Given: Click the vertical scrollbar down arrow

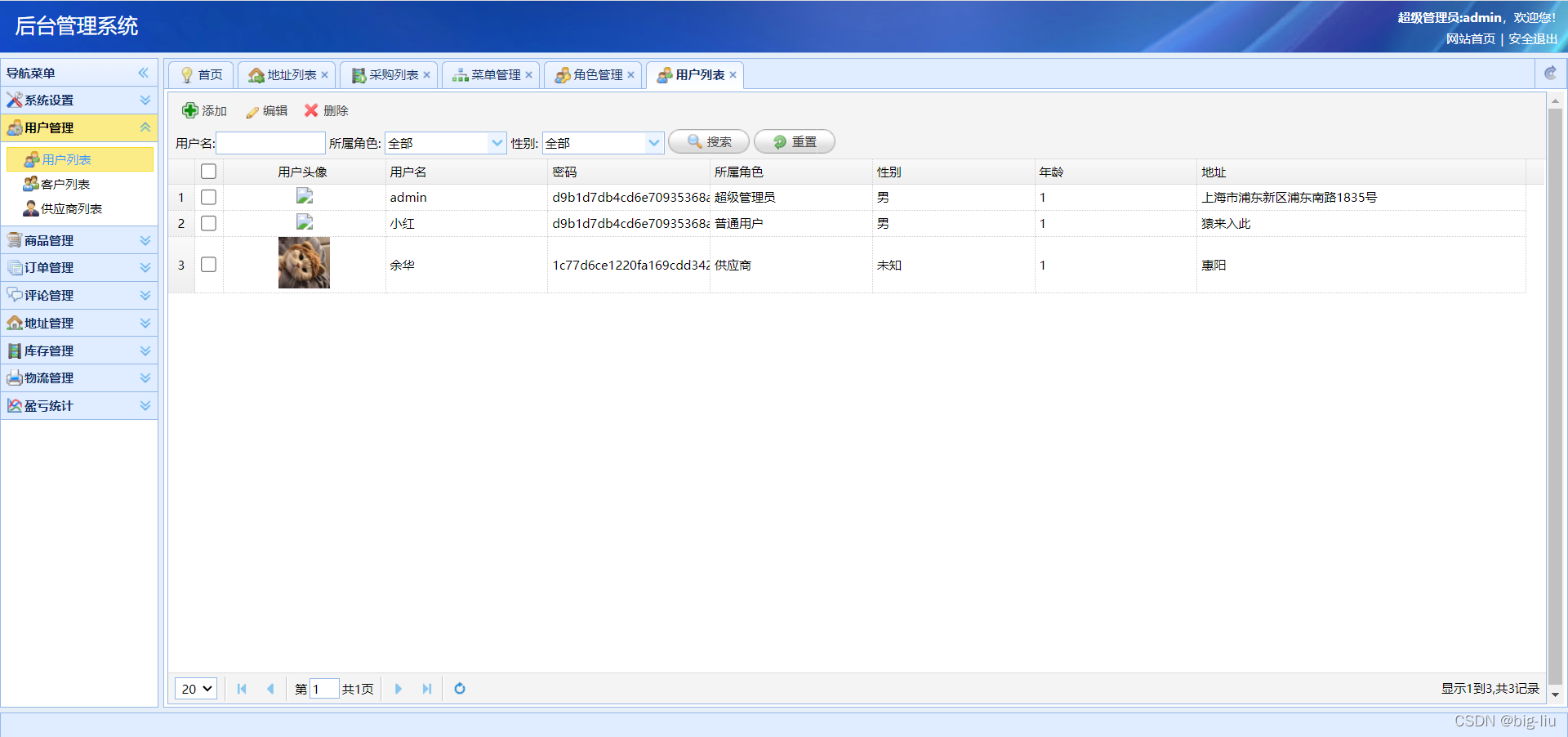Looking at the screenshot, I should tap(1555, 695).
